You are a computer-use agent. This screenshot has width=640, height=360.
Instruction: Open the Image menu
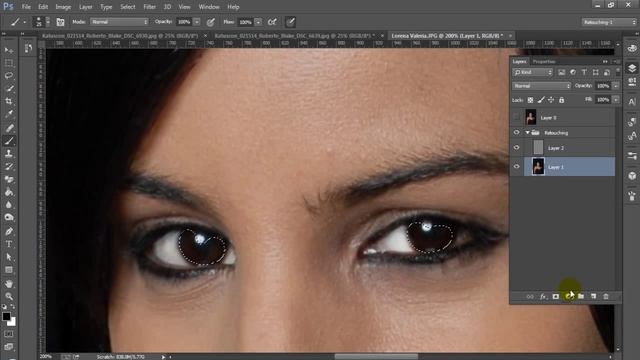coord(63,7)
